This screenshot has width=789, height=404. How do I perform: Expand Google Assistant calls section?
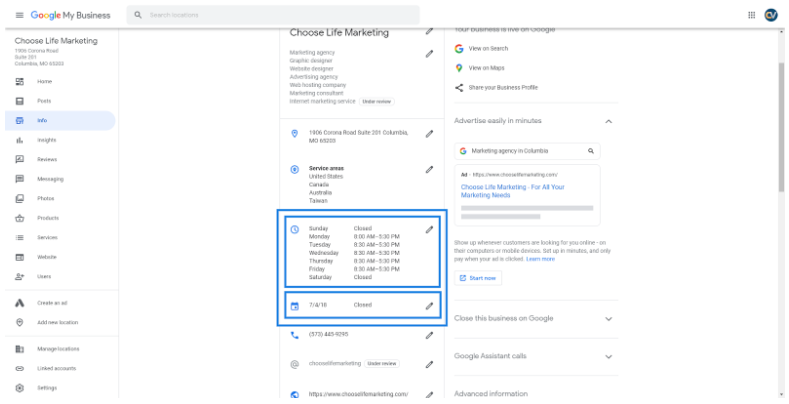608,357
